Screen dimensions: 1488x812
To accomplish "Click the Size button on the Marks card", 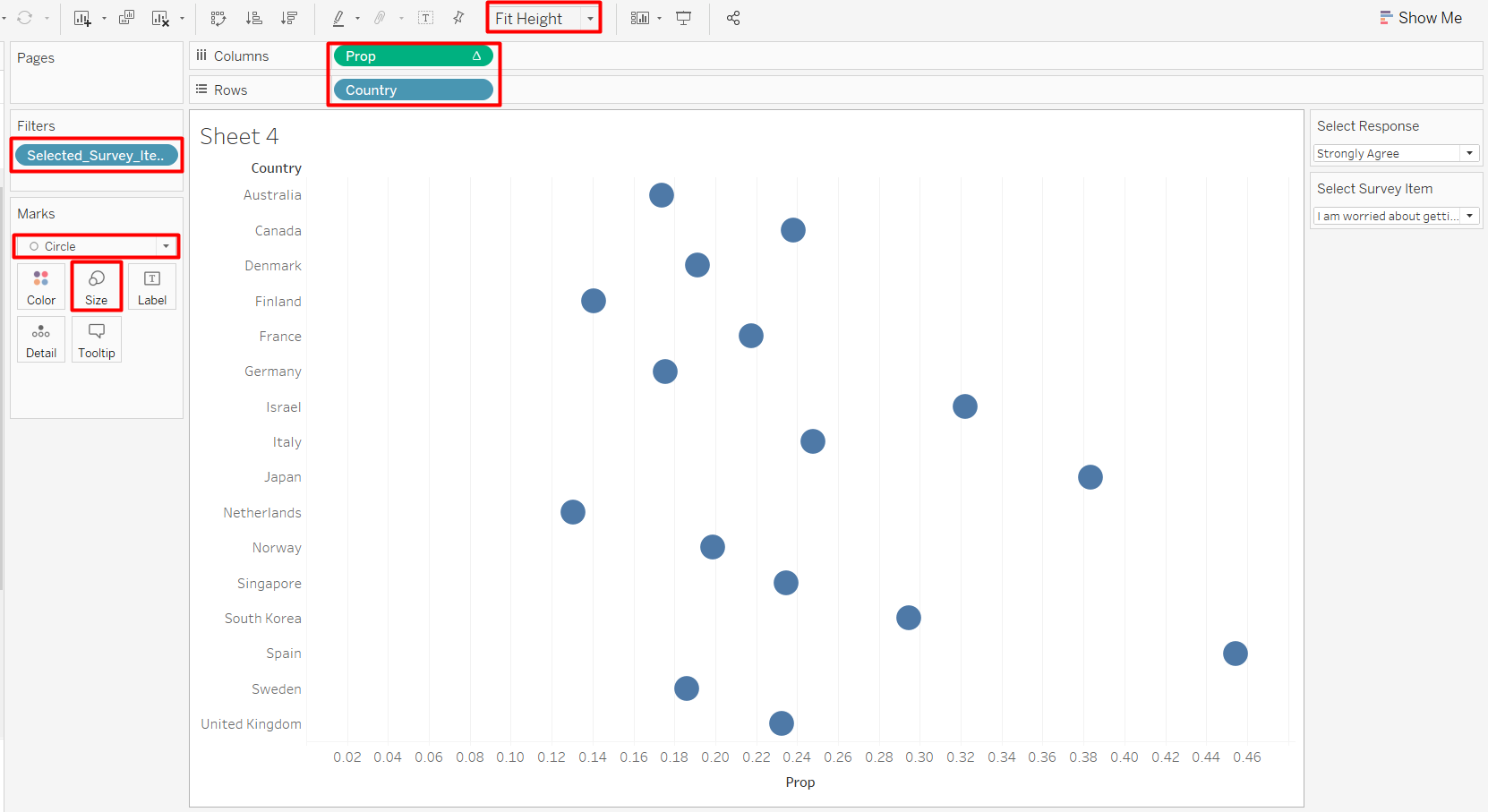I will (96, 286).
